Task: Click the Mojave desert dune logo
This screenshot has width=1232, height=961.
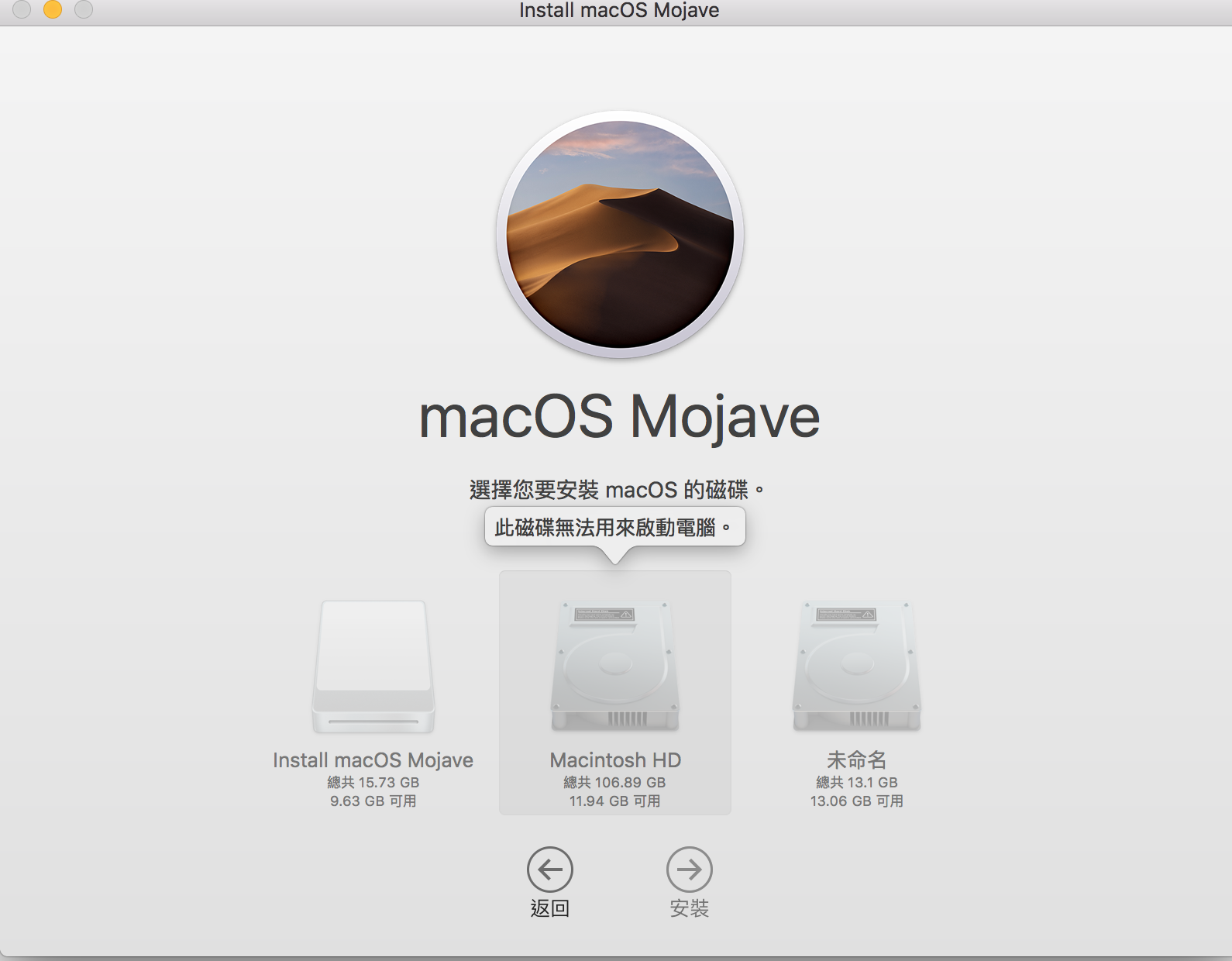Action: tap(620, 234)
